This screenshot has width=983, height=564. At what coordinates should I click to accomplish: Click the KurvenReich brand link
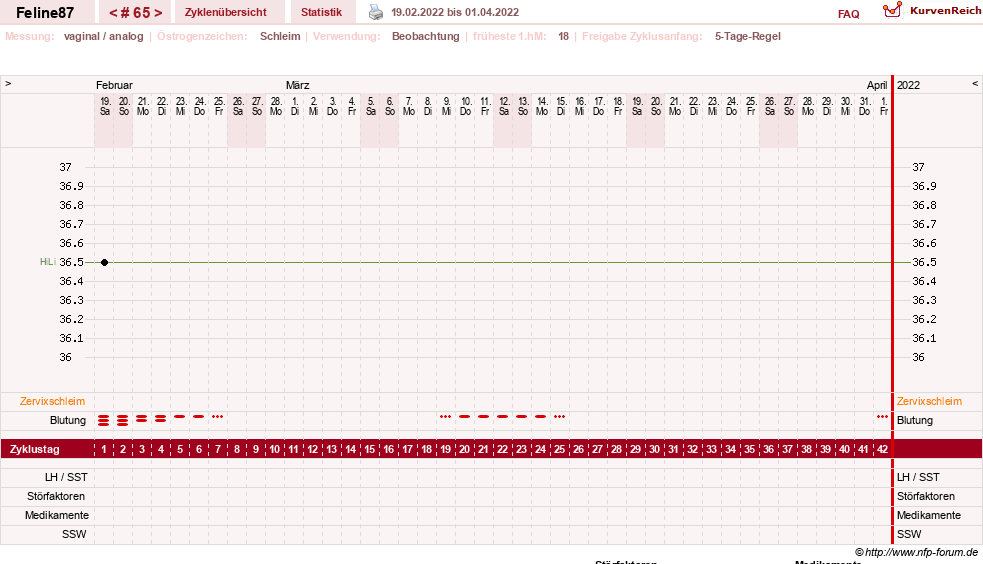pos(945,11)
